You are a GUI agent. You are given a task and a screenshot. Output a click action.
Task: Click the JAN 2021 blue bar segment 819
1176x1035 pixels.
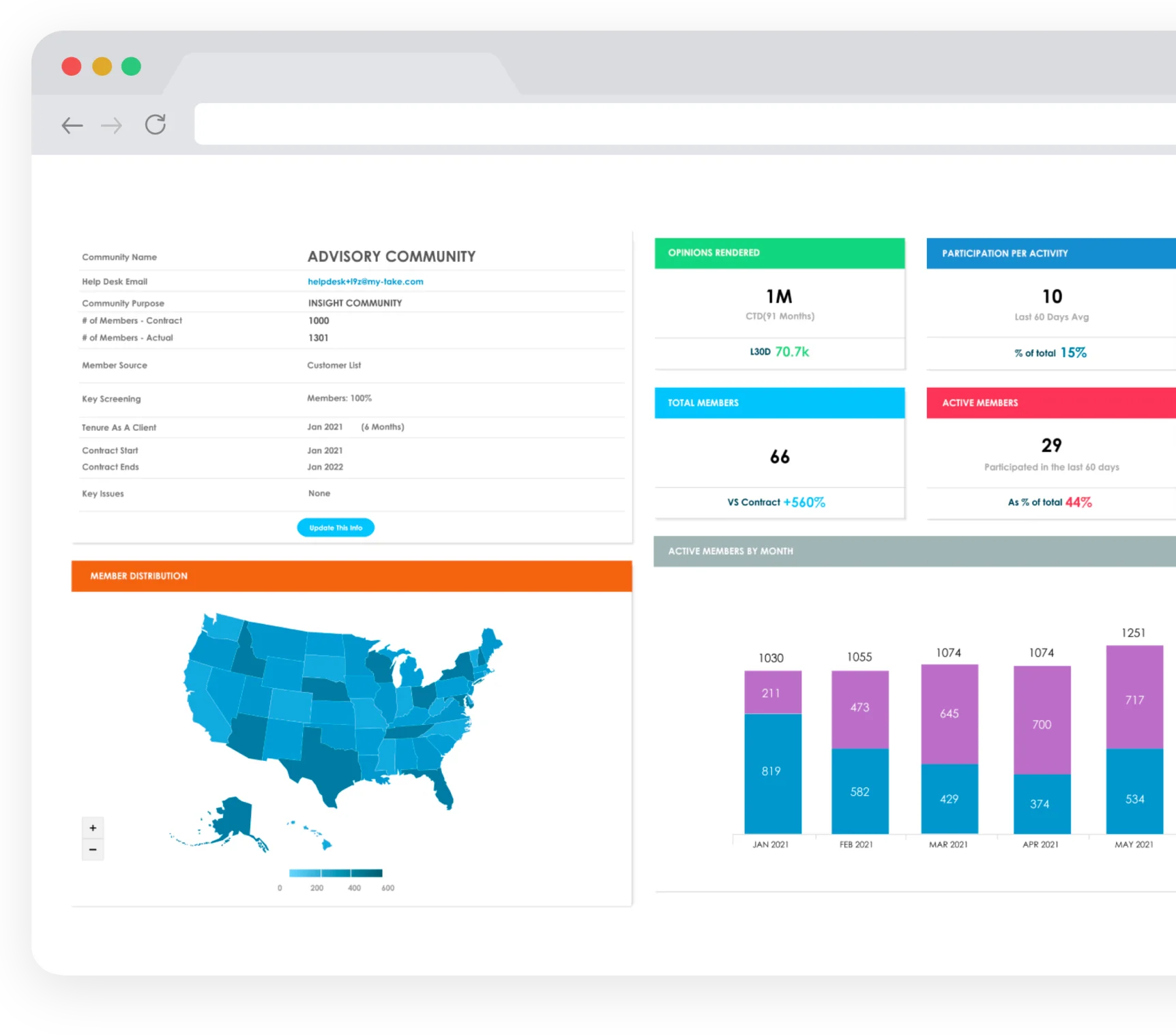(x=773, y=773)
